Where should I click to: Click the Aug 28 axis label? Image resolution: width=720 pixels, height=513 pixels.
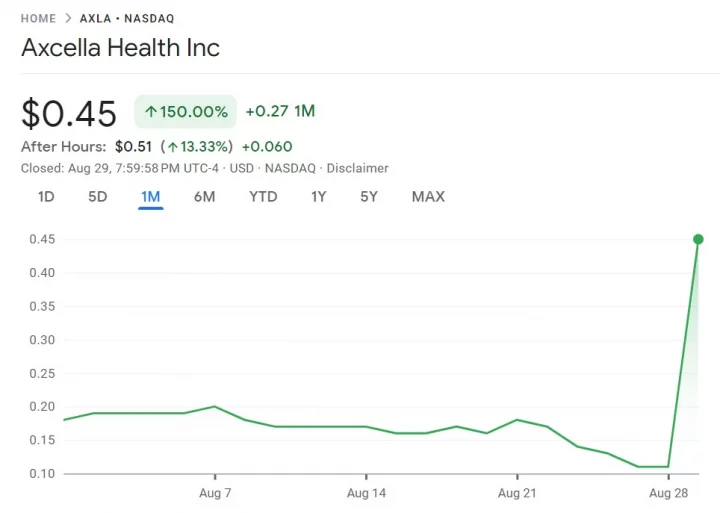coord(668,493)
